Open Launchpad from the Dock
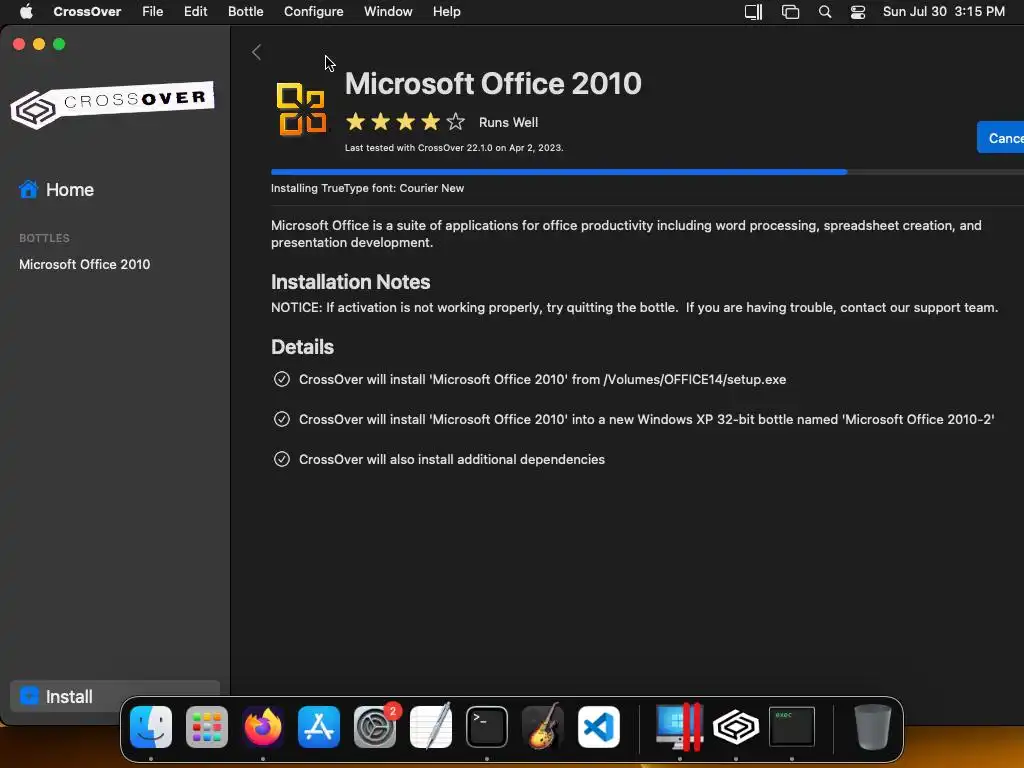The height and width of the screenshot is (768, 1024). tap(207, 727)
